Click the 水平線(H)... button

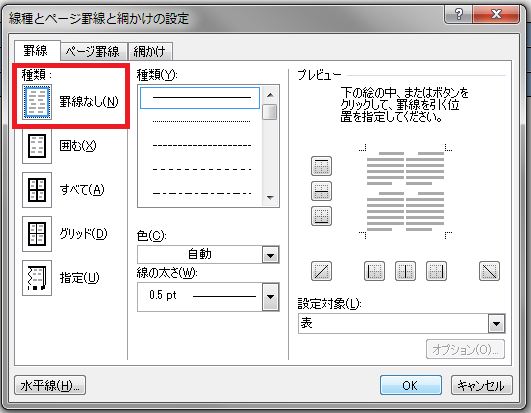coord(50,385)
